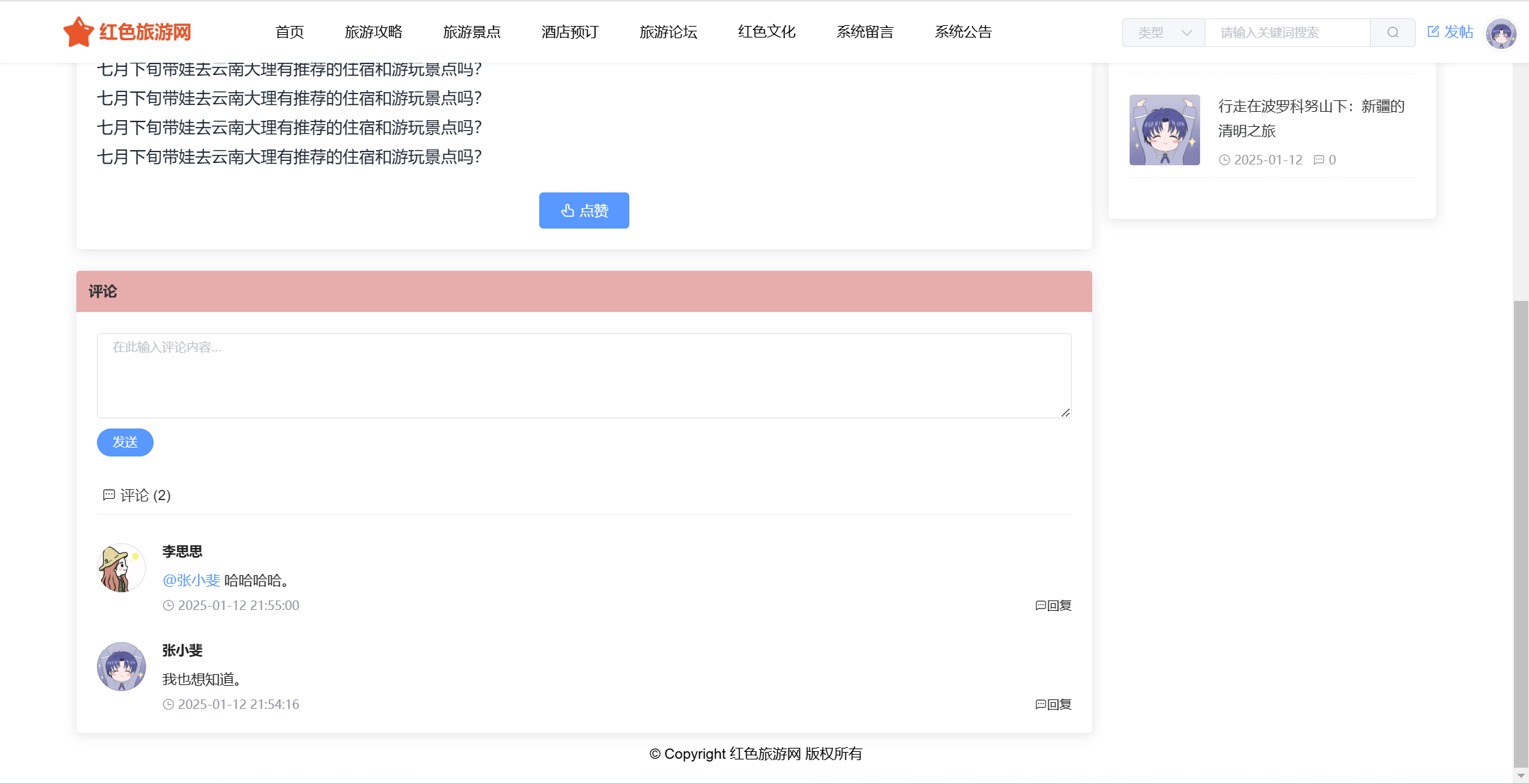
Task: Click the 发帖 post link
Action: tap(1451, 32)
